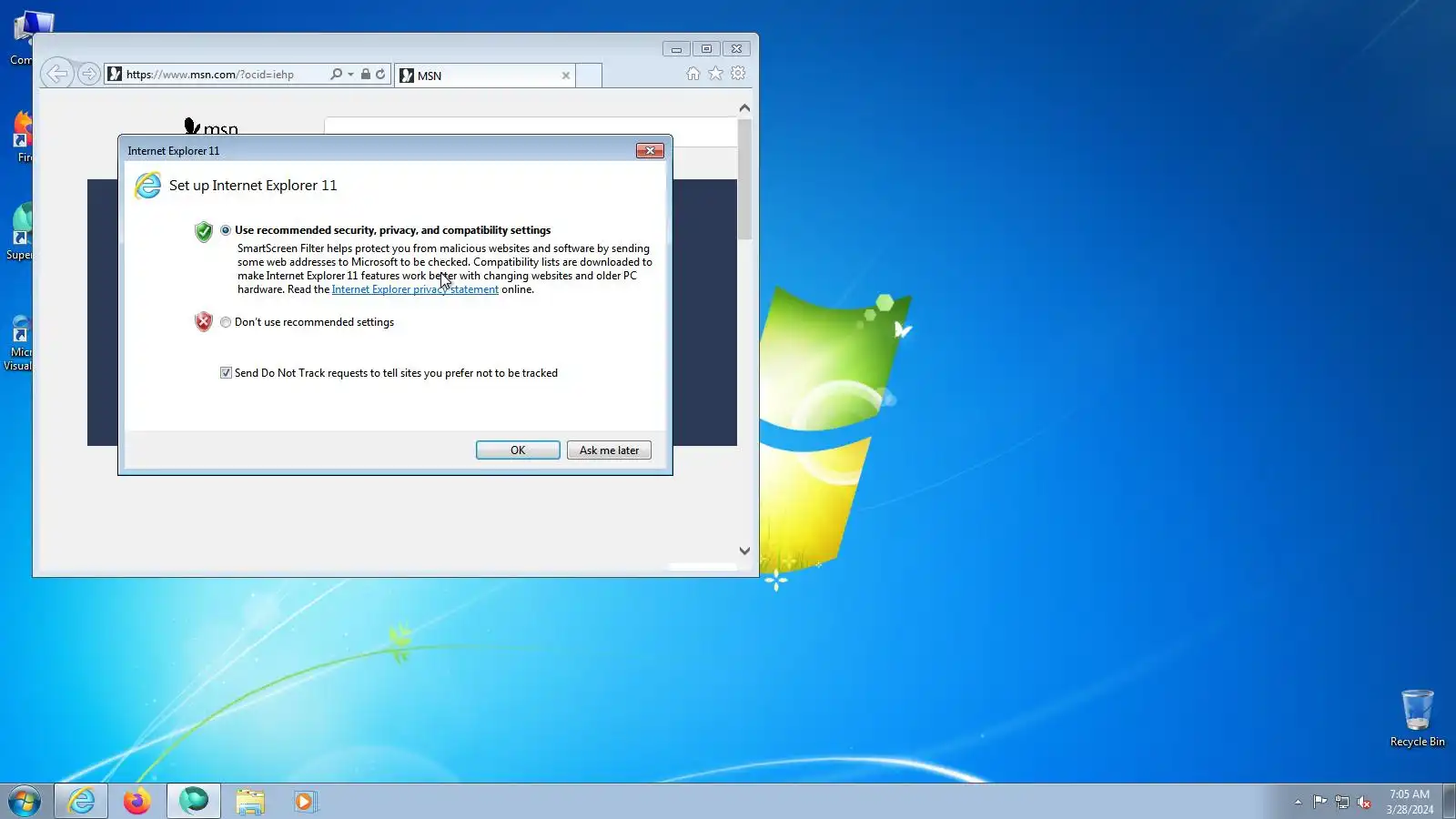Click the page scrollbar down arrow
The image size is (1456, 819).
click(744, 551)
